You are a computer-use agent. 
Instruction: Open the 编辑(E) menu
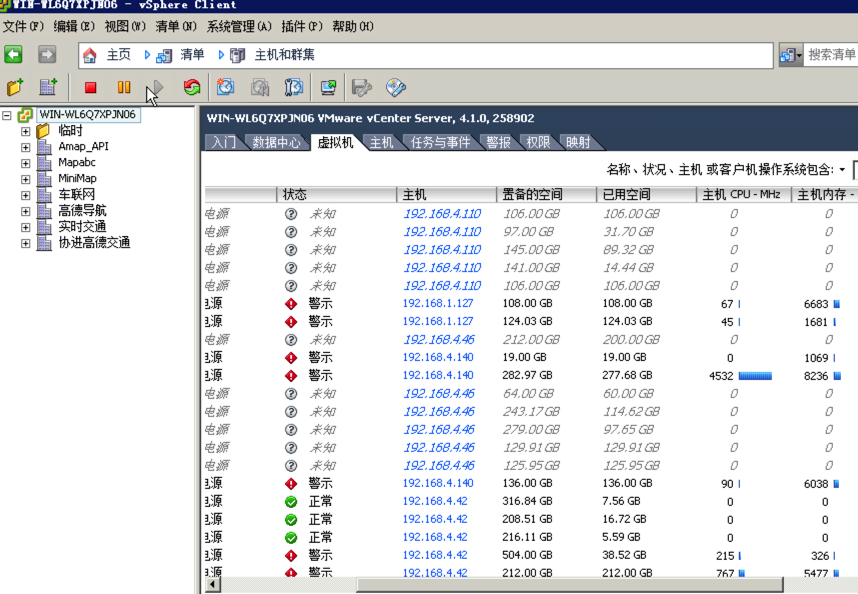click(x=74, y=26)
